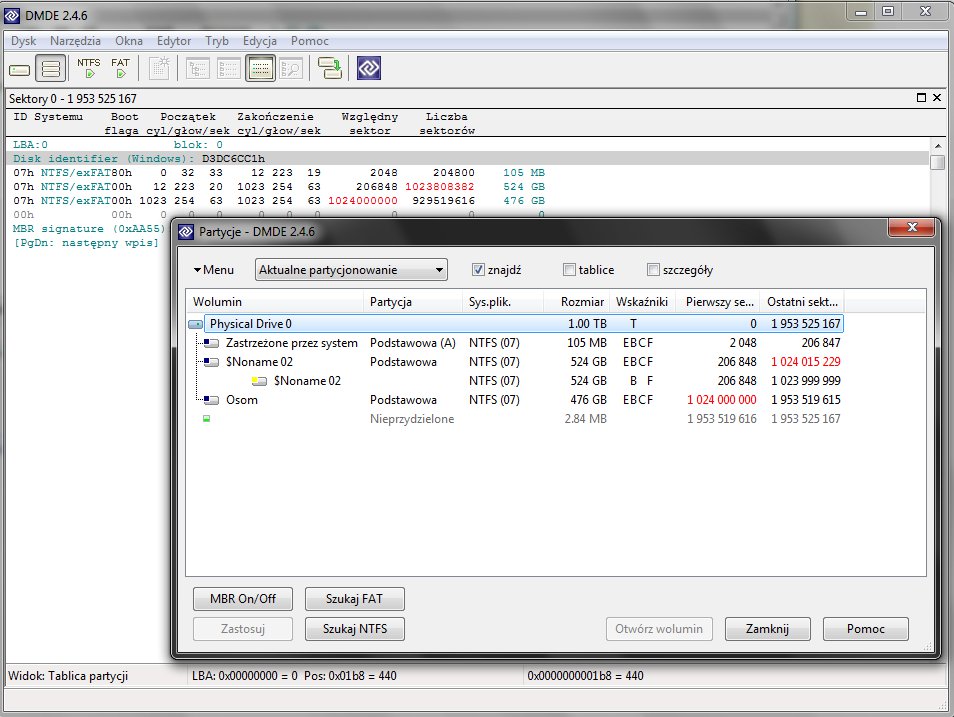Click the Otwórz wolumin button

[x=659, y=629]
